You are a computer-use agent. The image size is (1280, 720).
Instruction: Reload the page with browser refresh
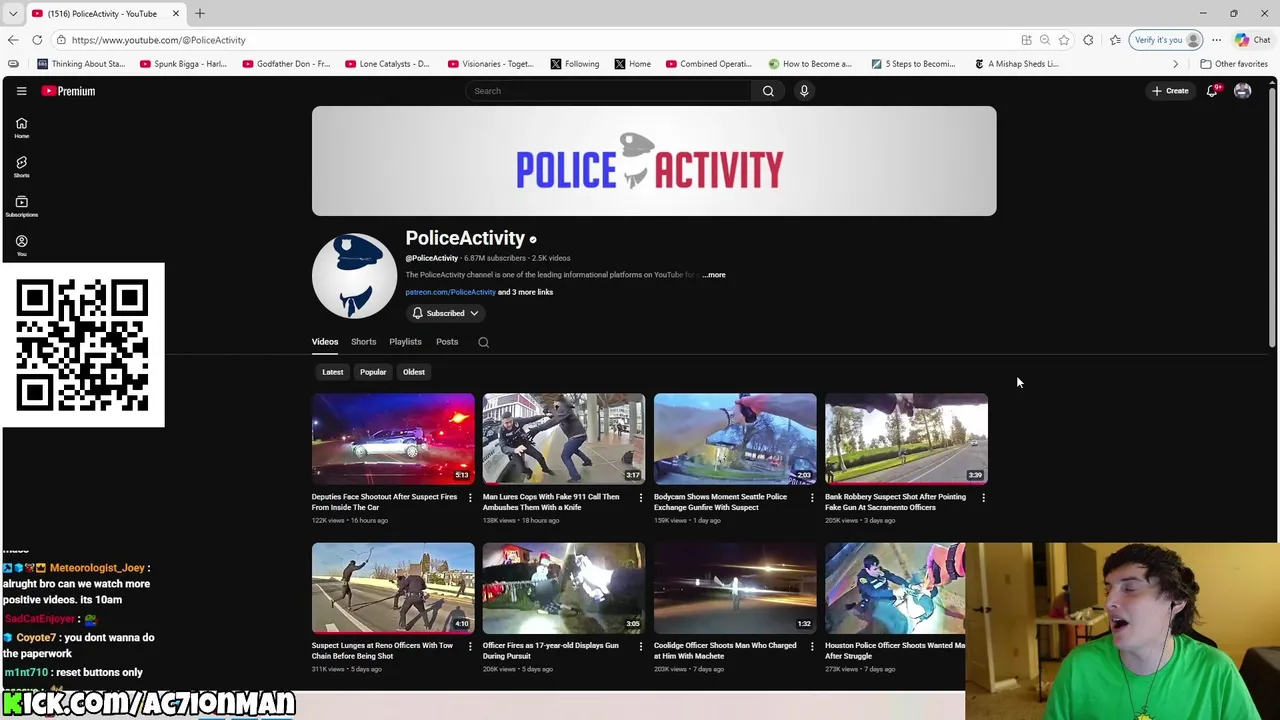[37, 40]
